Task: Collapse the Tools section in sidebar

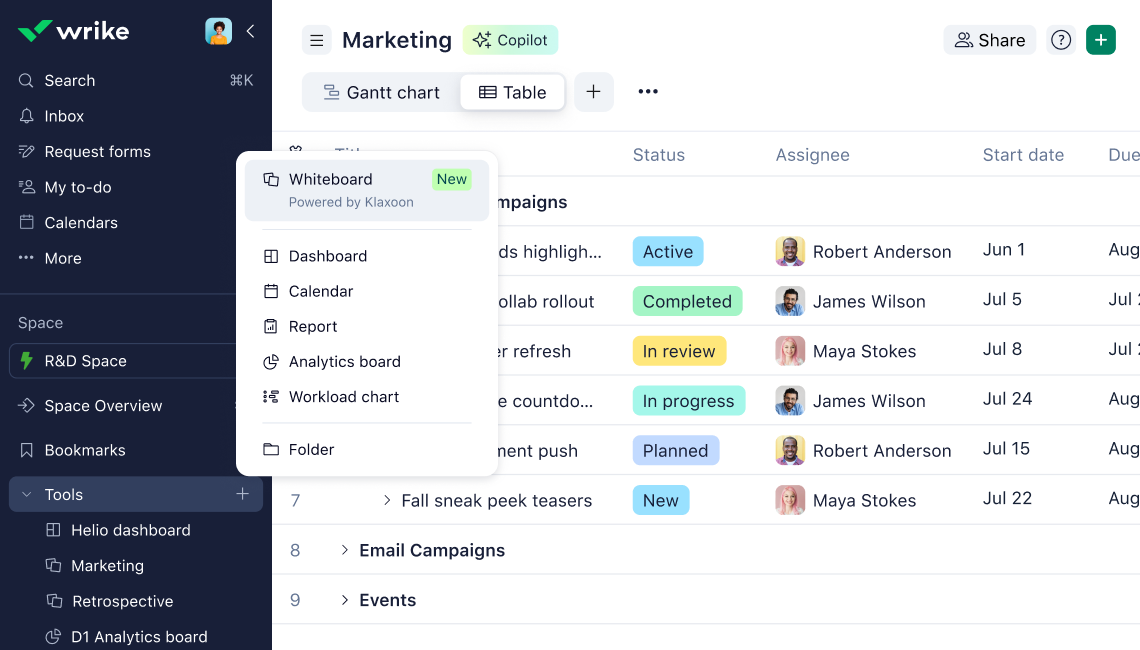Action: click(27, 495)
